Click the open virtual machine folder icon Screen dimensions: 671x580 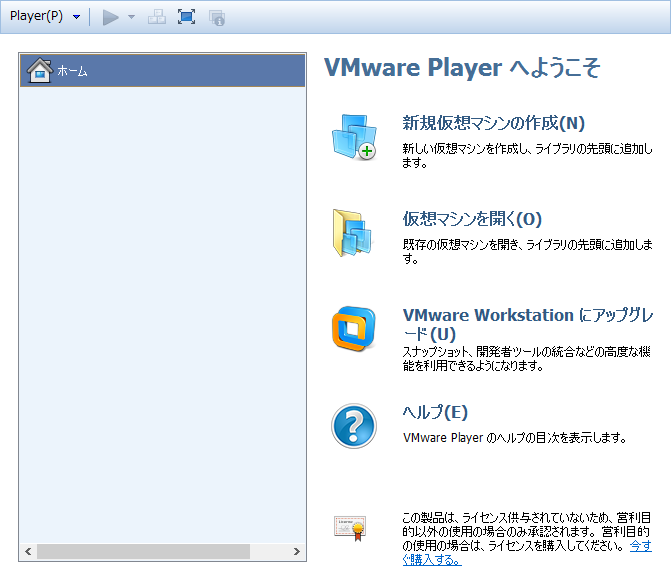352,233
